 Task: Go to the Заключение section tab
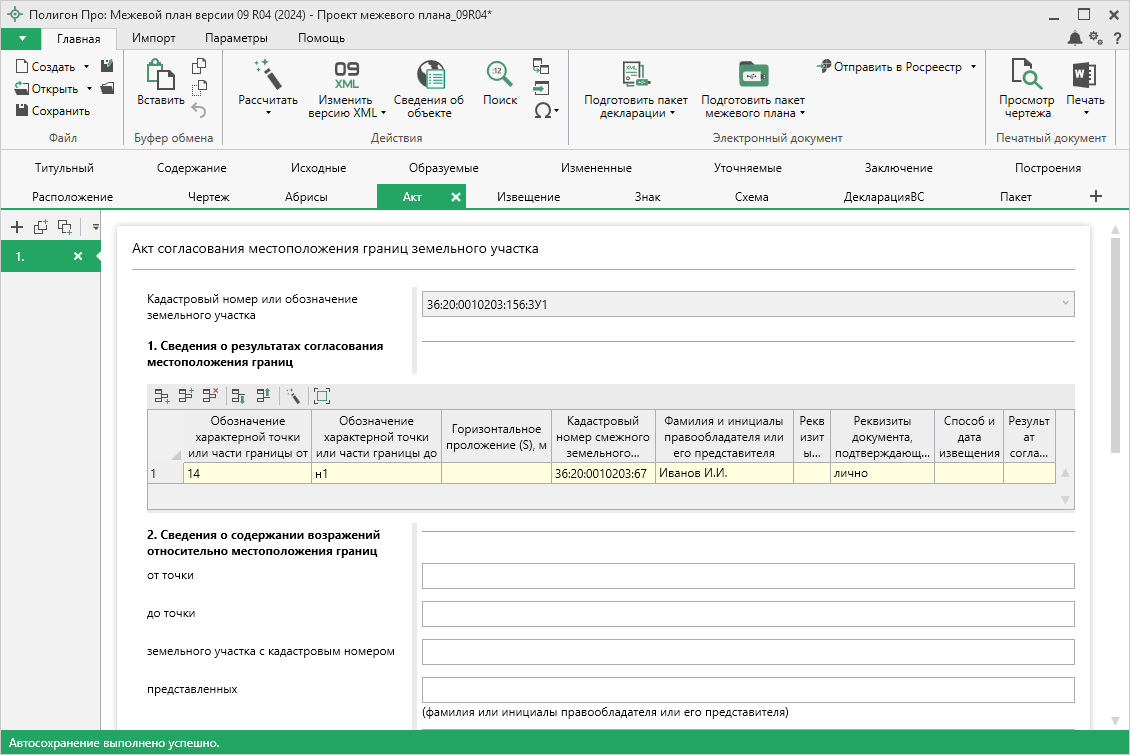coord(898,168)
